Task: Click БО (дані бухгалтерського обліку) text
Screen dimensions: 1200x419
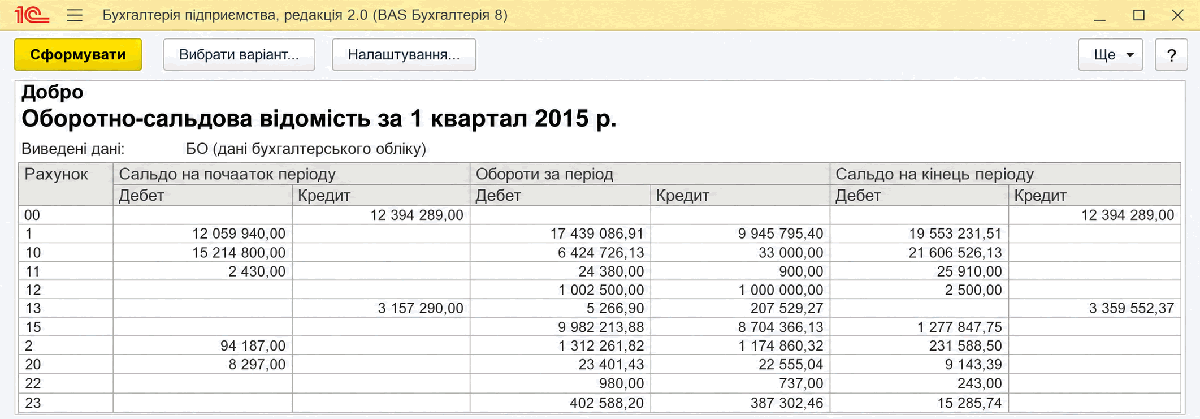Action: click(x=307, y=149)
